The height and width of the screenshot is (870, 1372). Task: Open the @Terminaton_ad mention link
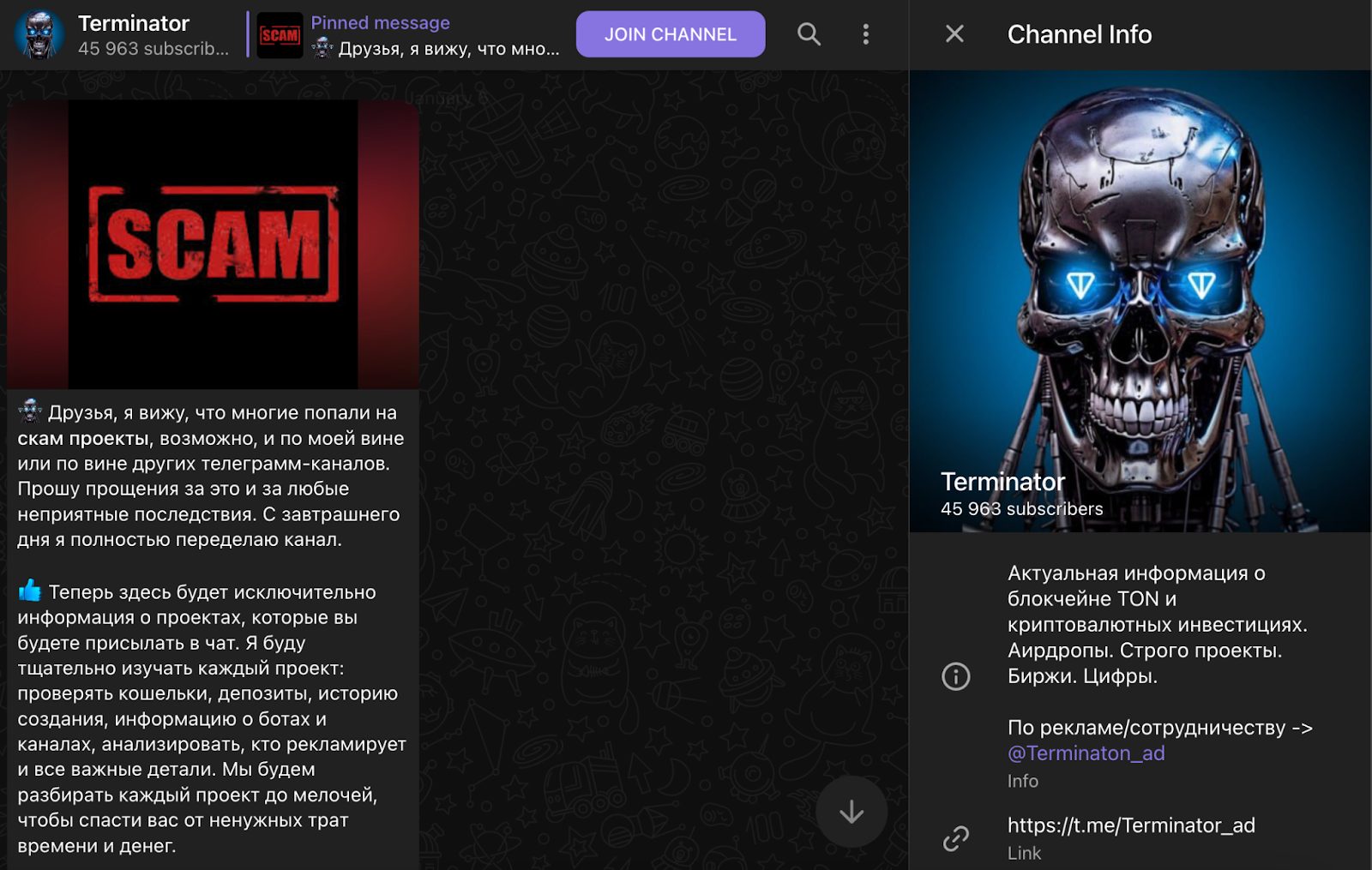[1086, 753]
